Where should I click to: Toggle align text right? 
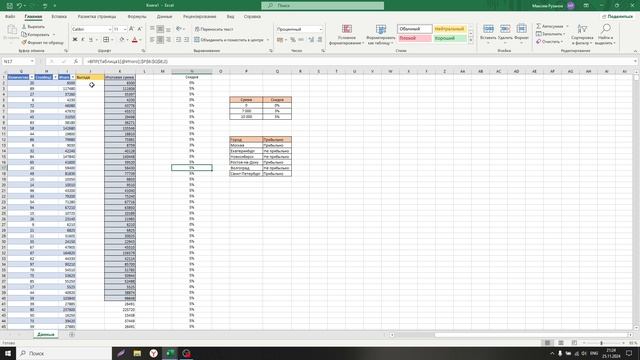coord(169,40)
